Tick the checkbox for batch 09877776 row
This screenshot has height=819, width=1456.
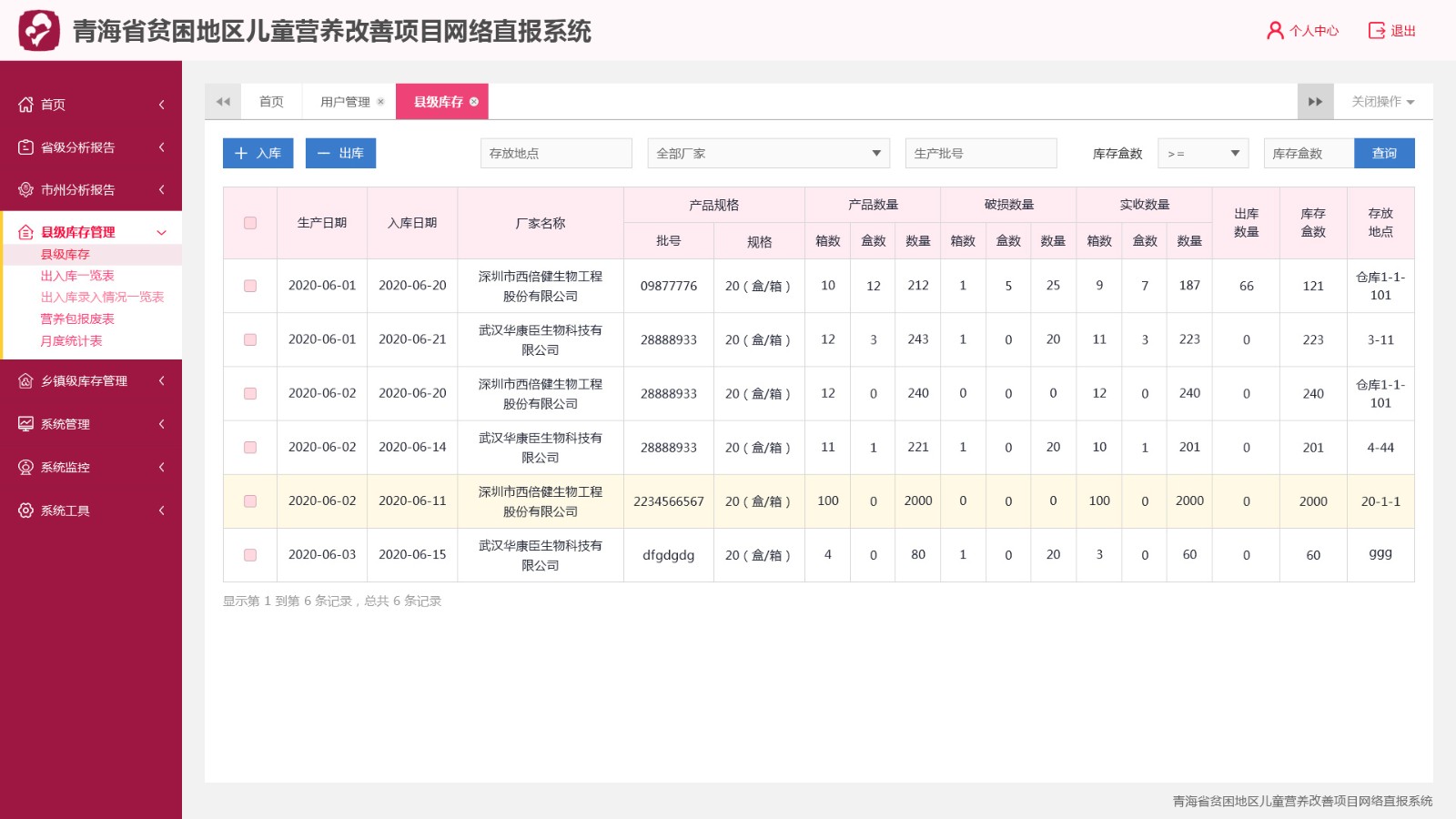(249, 285)
